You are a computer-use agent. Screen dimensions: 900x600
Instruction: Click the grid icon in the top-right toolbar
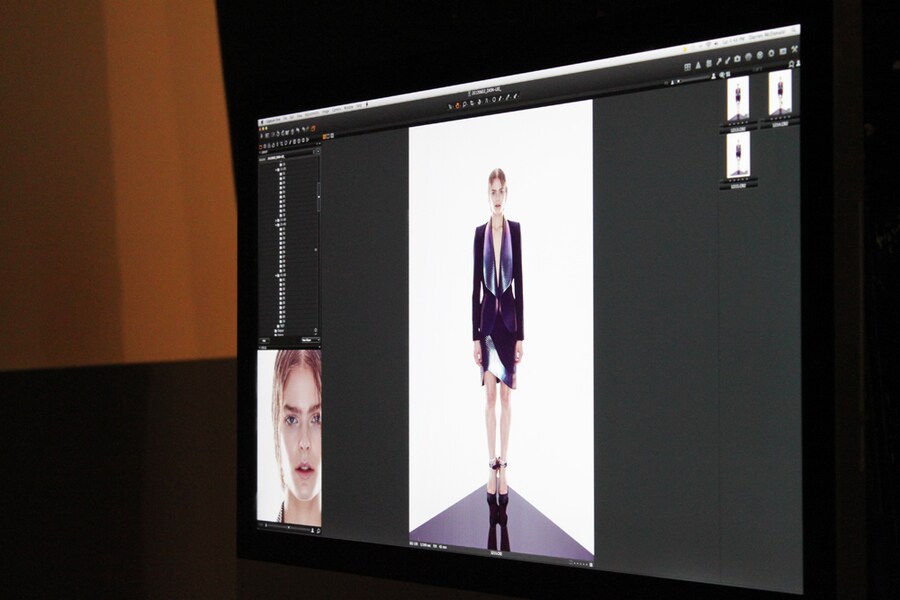click(687, 67)
